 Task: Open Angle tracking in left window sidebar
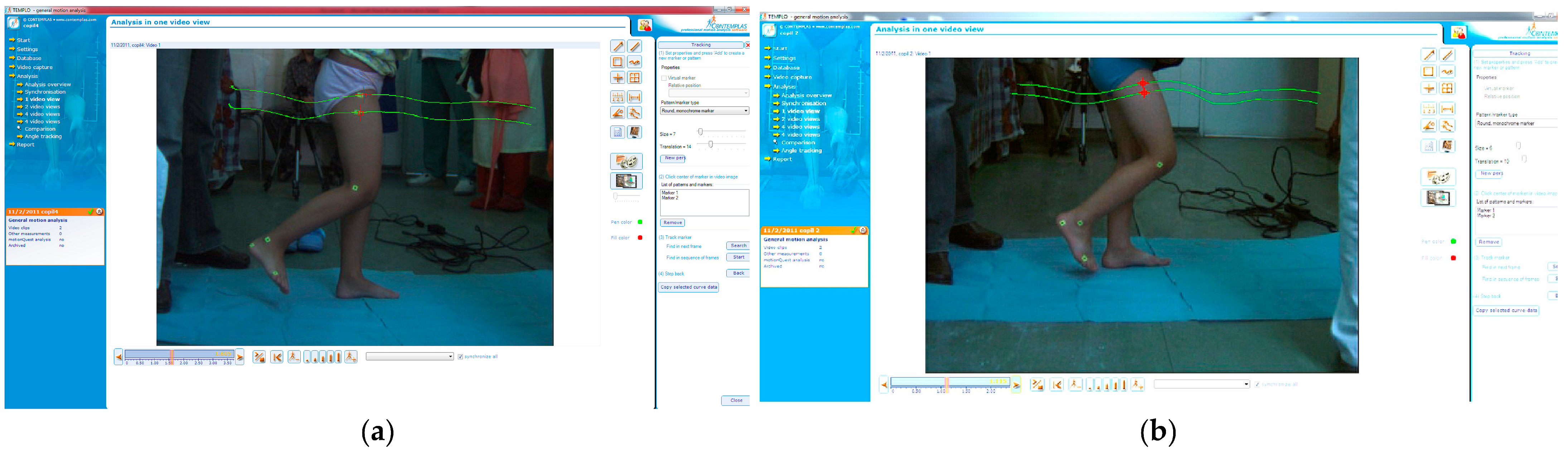43,136
